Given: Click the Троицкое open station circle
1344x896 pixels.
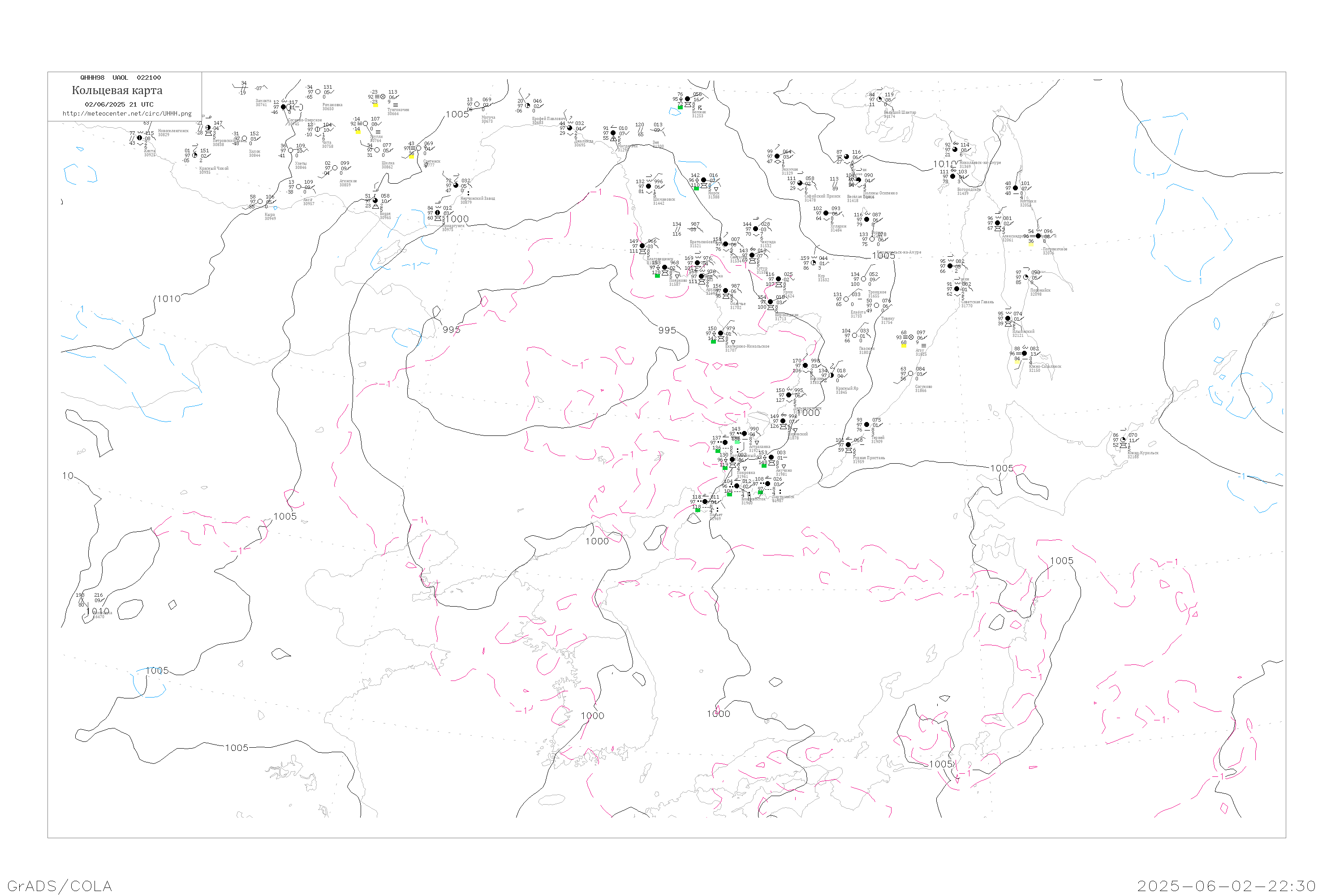Looking at the screenshot, I should [x=863, y=279].
